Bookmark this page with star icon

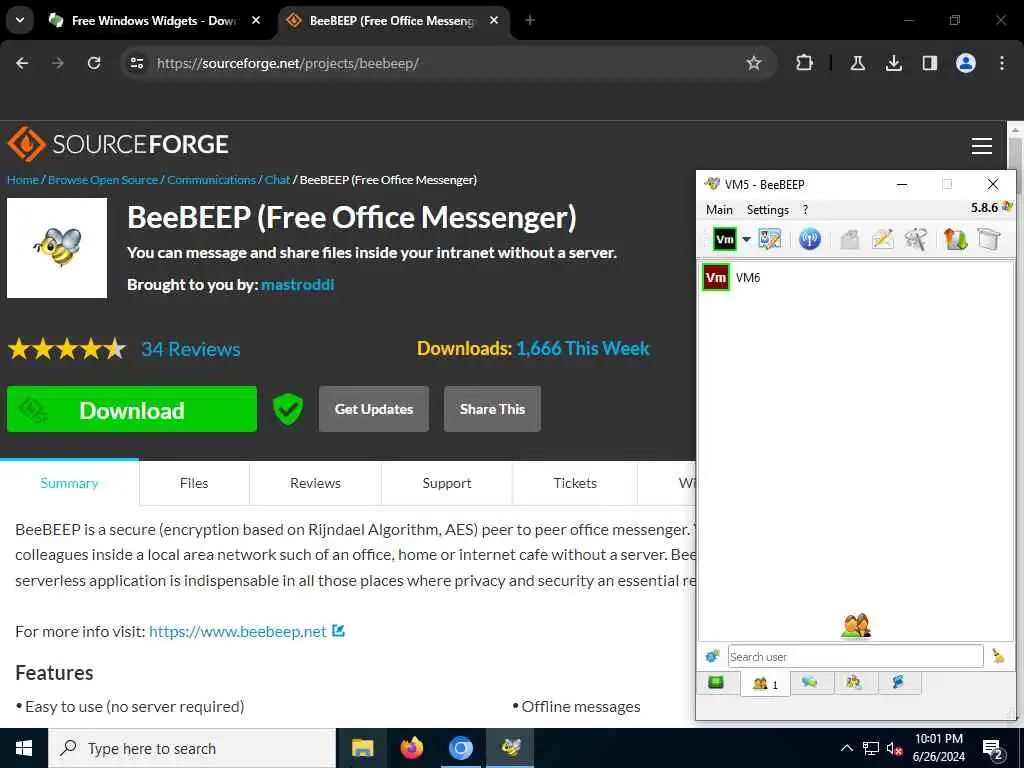[x=754, y=63]
